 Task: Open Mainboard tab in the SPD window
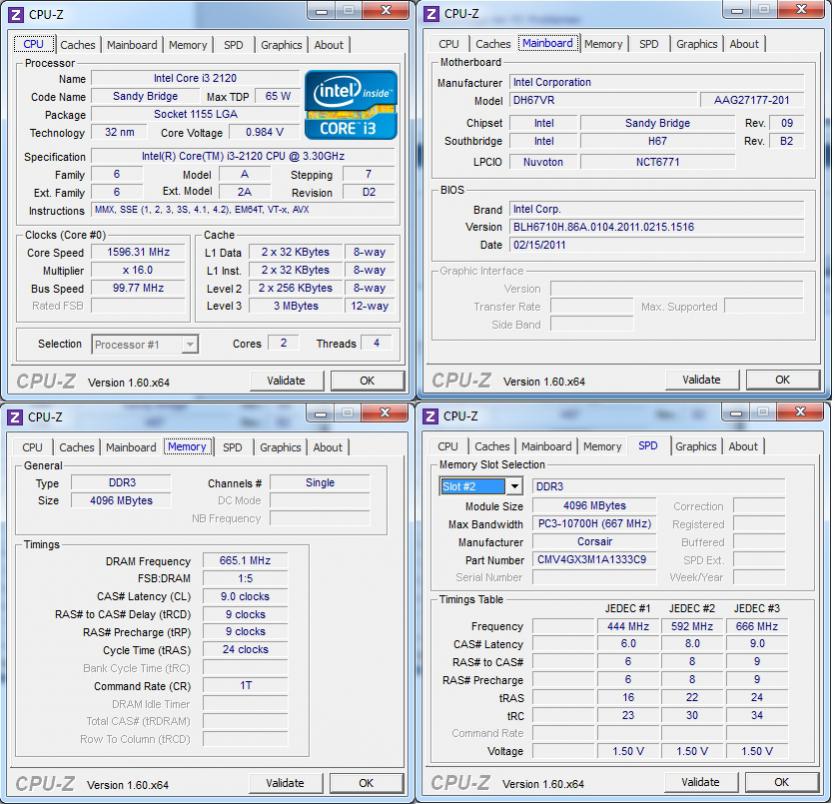[x=546, y=446]
